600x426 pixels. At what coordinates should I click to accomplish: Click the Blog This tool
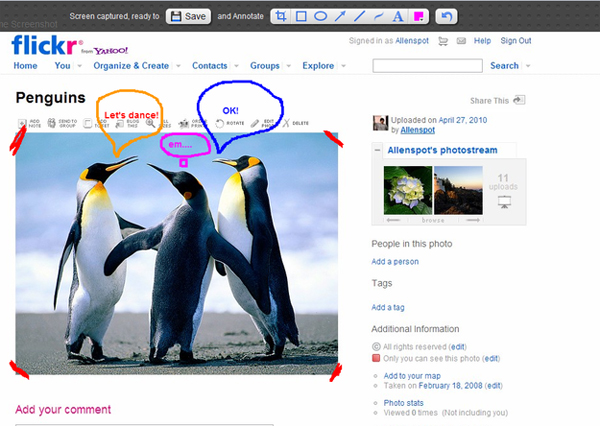[x=127, y=123]
